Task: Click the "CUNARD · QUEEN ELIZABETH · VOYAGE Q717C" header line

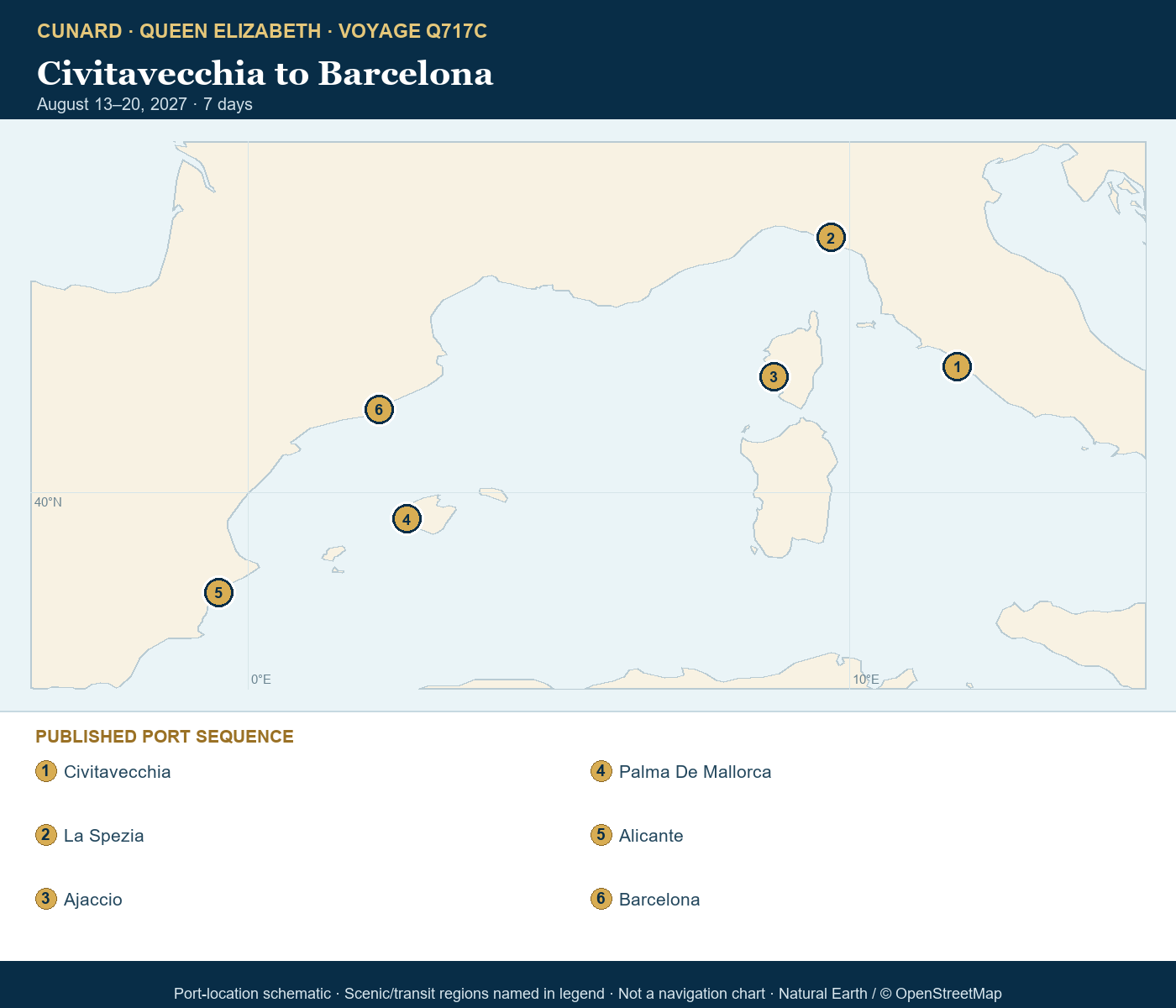Action: point(262,31)
